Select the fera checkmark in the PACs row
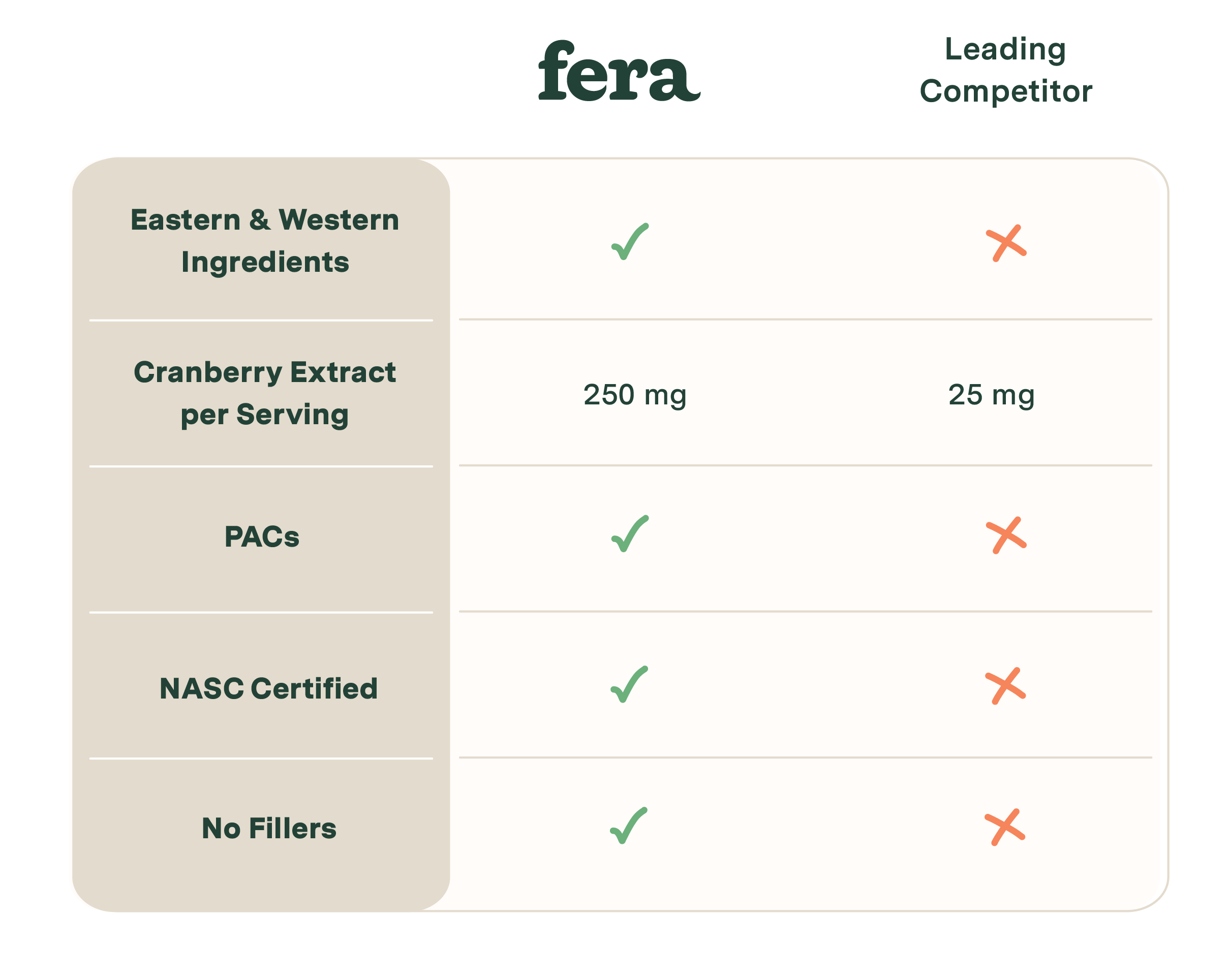The width and height of the screenshot is (1229, 980). coord(629,534)
